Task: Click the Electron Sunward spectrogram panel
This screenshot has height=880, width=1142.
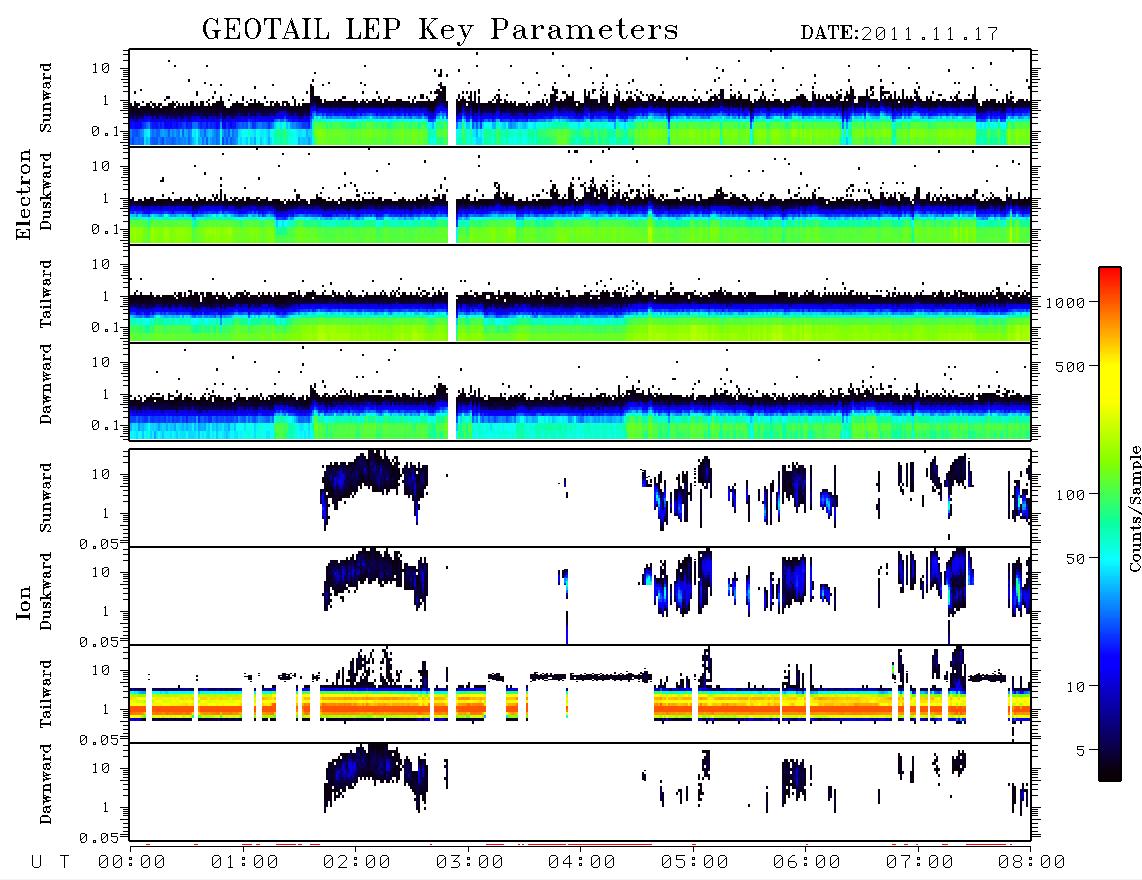Action: (580, 98)
